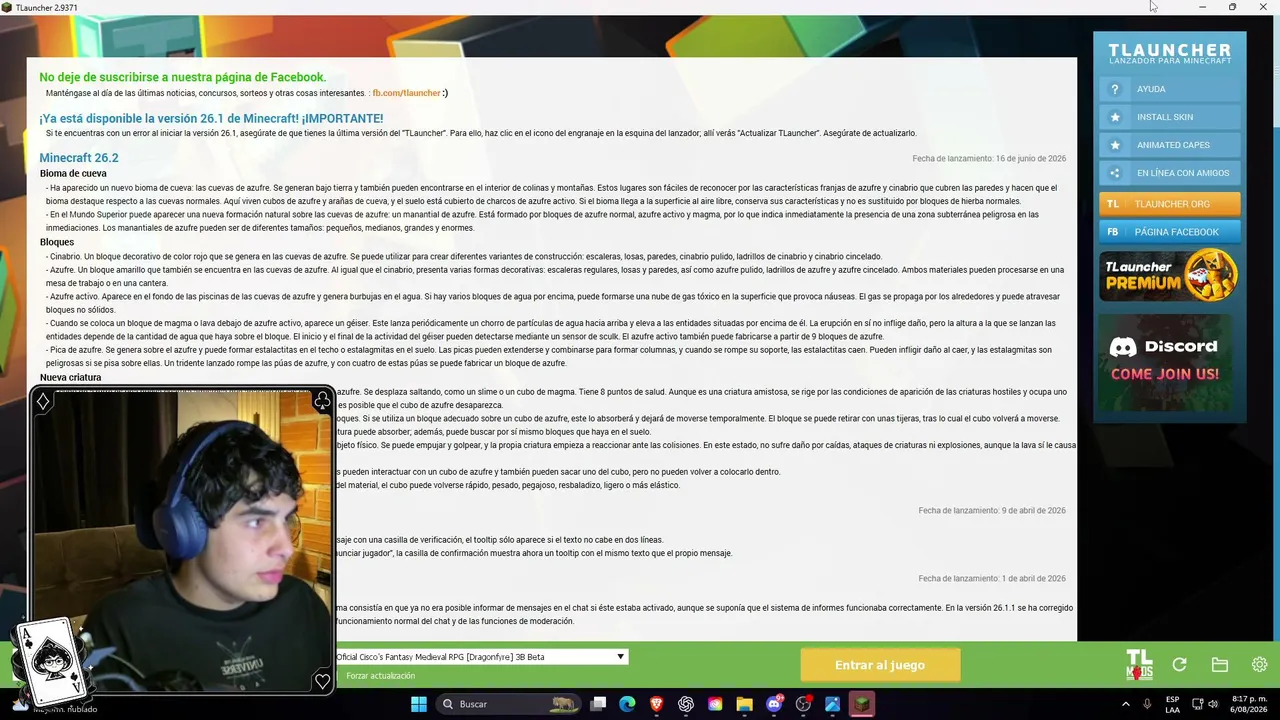Screen dimensions: 1280x720
Task: Open the TL Mods modpack manager
Action: (1139, 665)
